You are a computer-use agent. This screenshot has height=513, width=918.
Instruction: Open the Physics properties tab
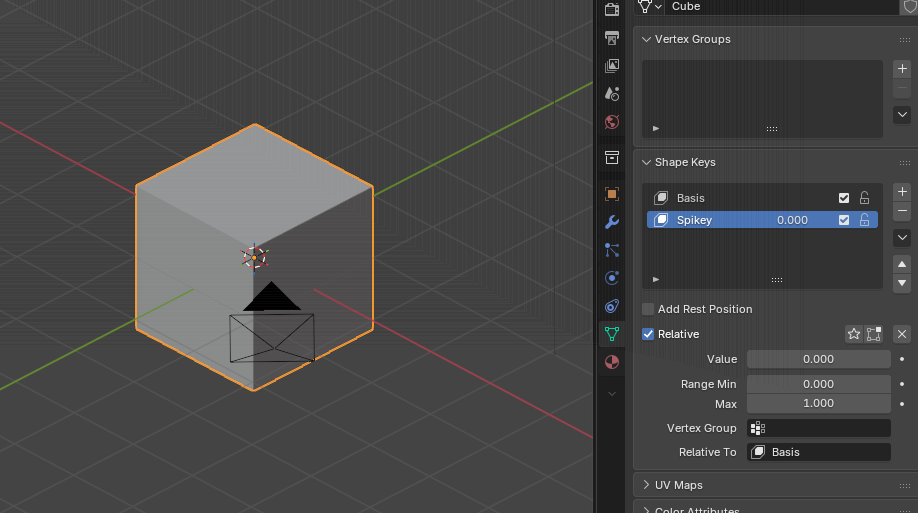tap(612, 278)
